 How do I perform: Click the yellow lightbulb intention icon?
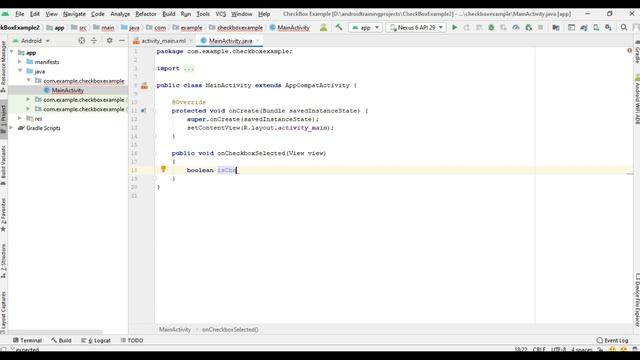coord(163,169)
